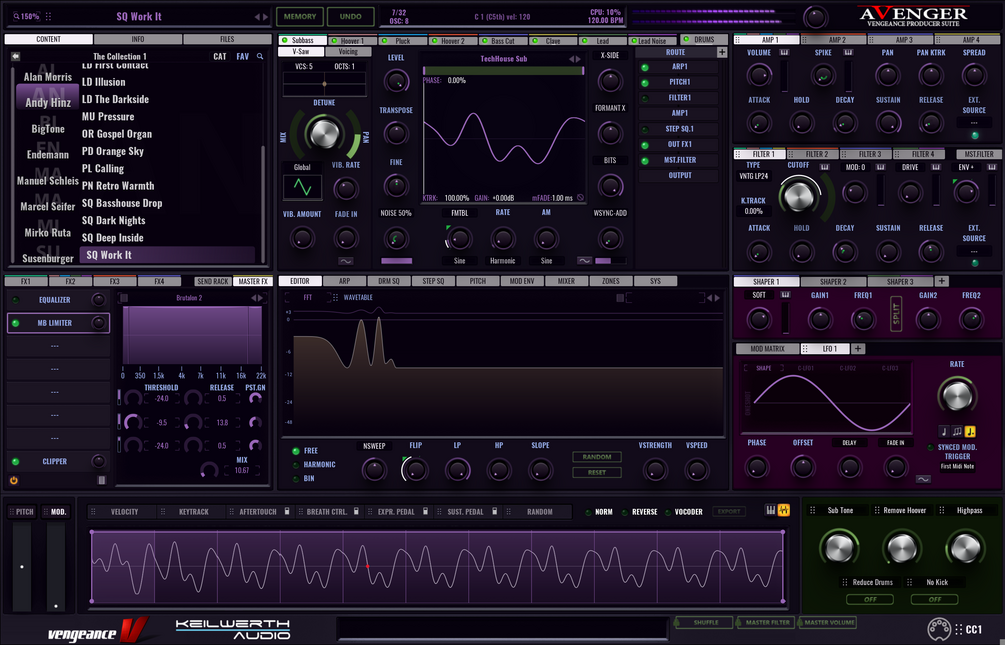Open the Global detune mode dropdown
Viewport: 1005px width, 645px height.
pyautogui.click(x=302, y=167)
